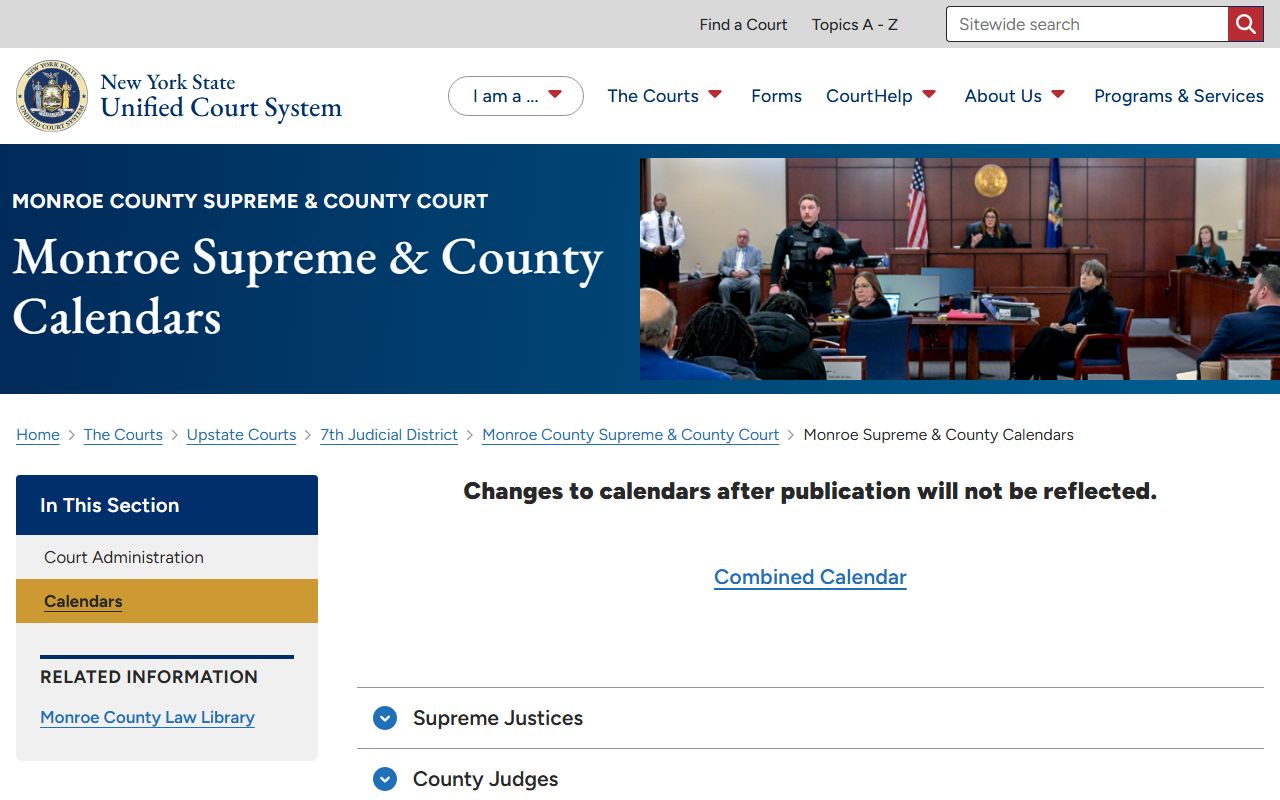Expand the County Judges section

point(810,779)
